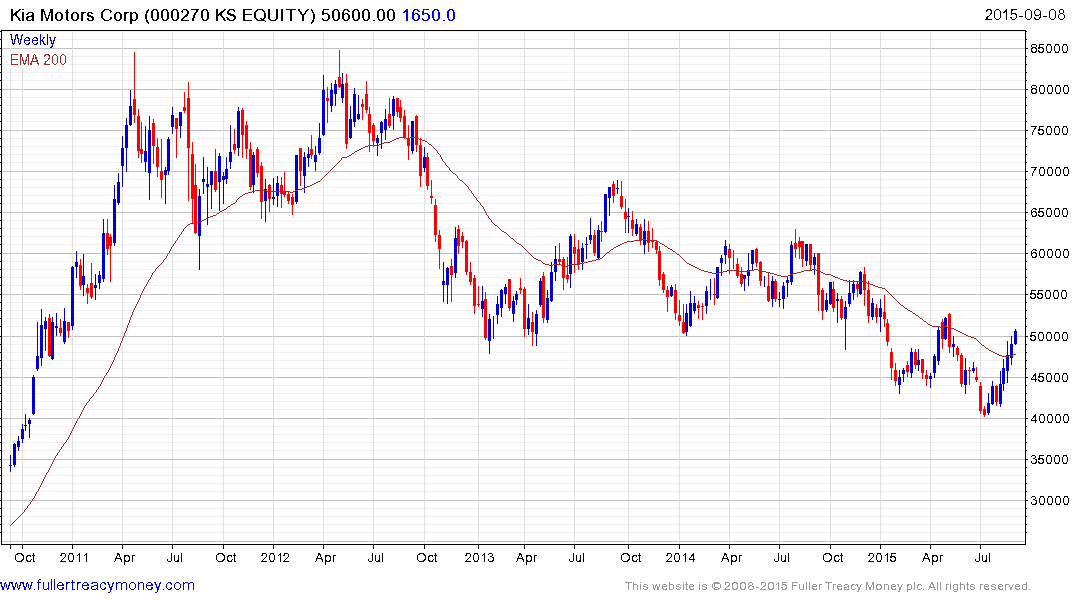The width and height of the screenshot is (1075, 600).
Task: Click the 2013 year label on time axis
Action: (479, 557)
